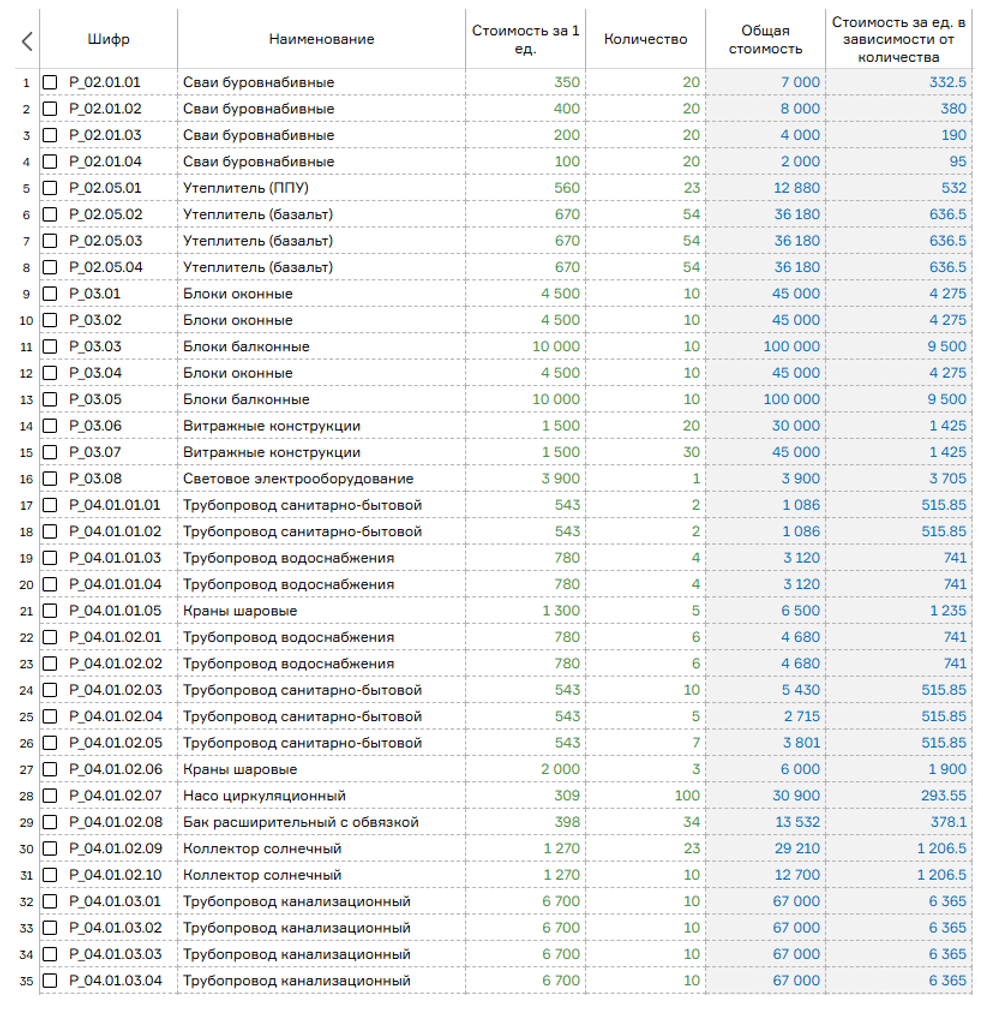Image resolution: width=983 pixels, height=1012 pixels.
Task: Check the box for row P_02.01.01
Action: pyautogui.click(x=51, y=82)
